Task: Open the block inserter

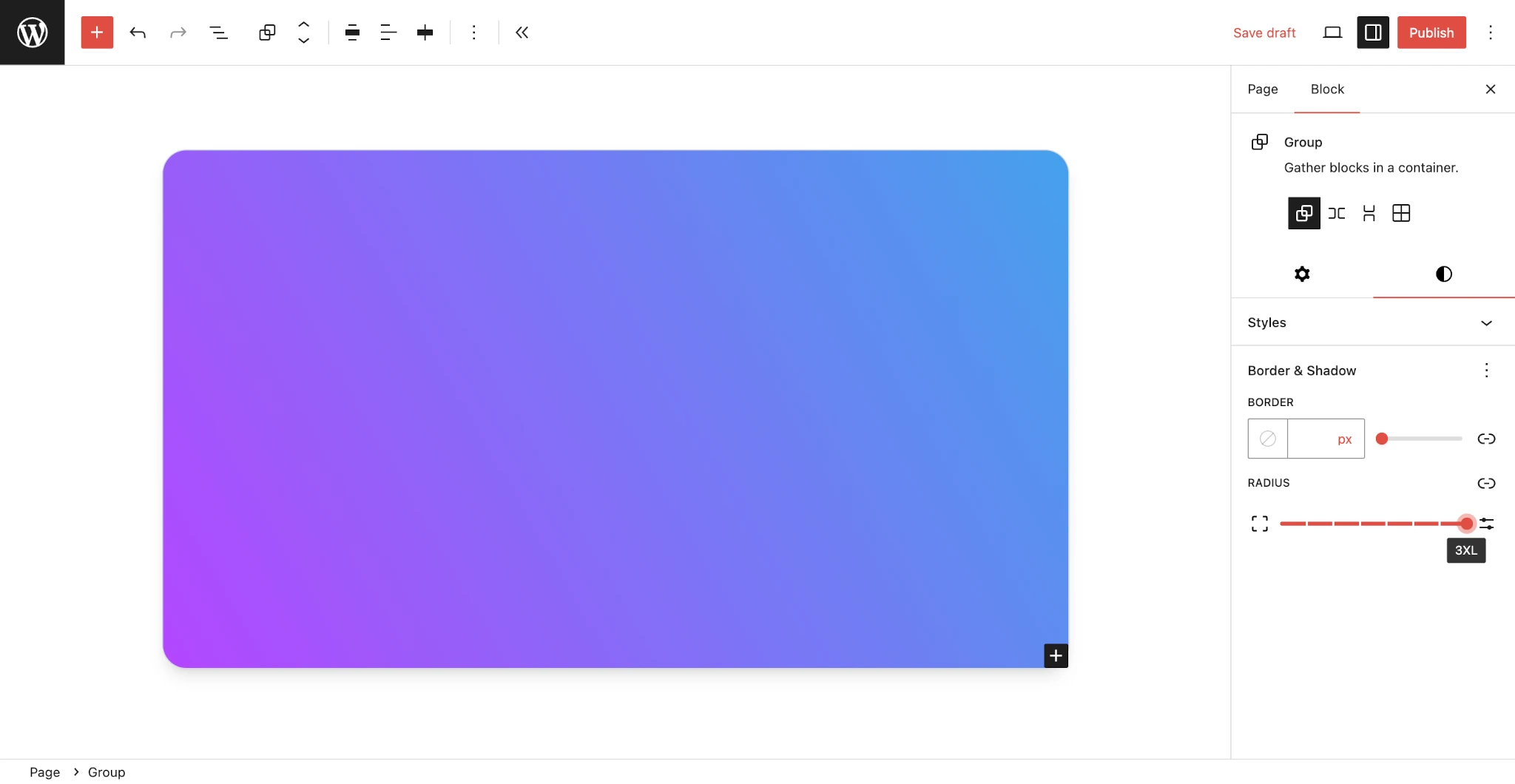Action: pos(96,33)
